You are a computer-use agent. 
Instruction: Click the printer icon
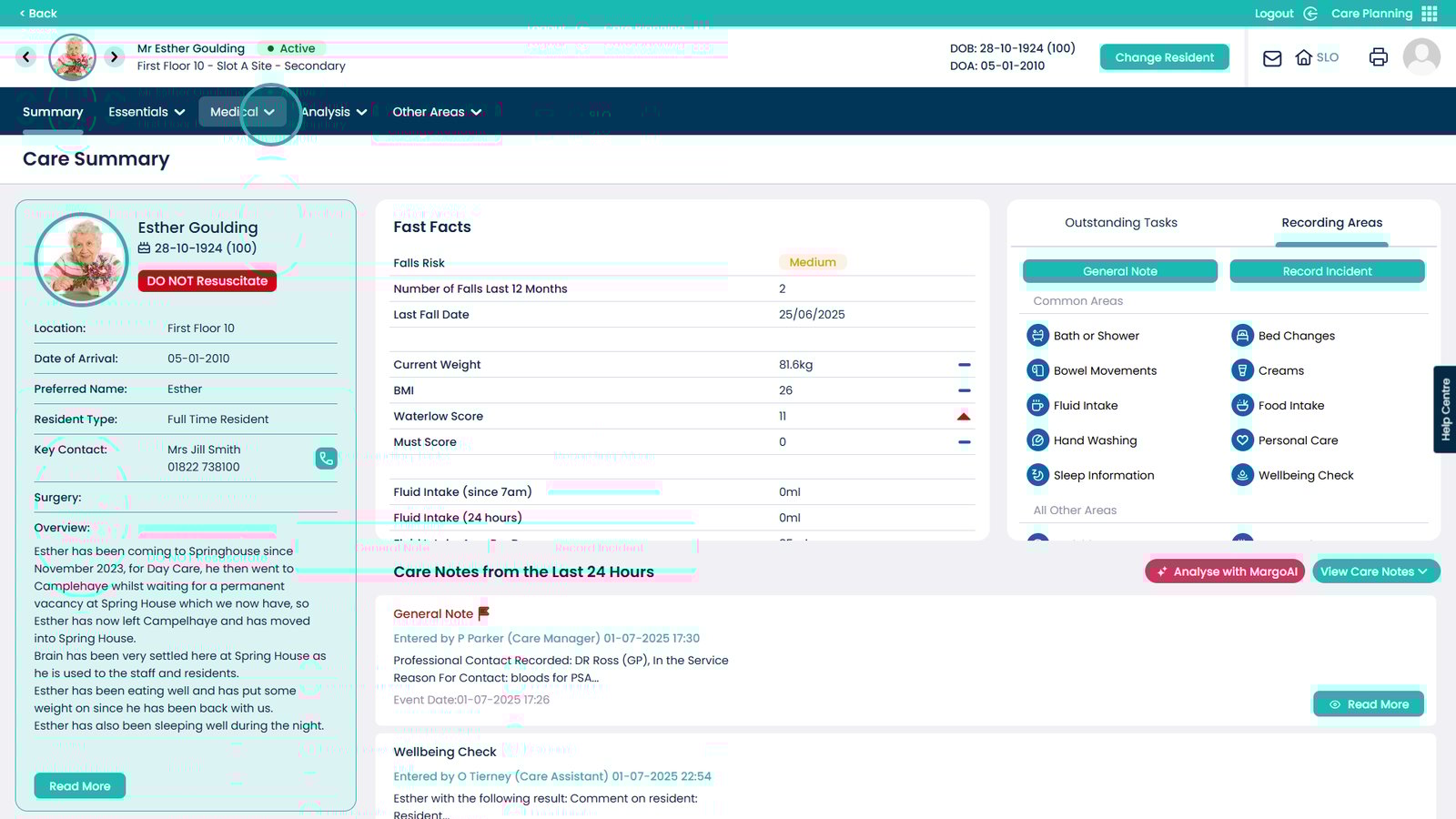click(x=1378, y=57)
